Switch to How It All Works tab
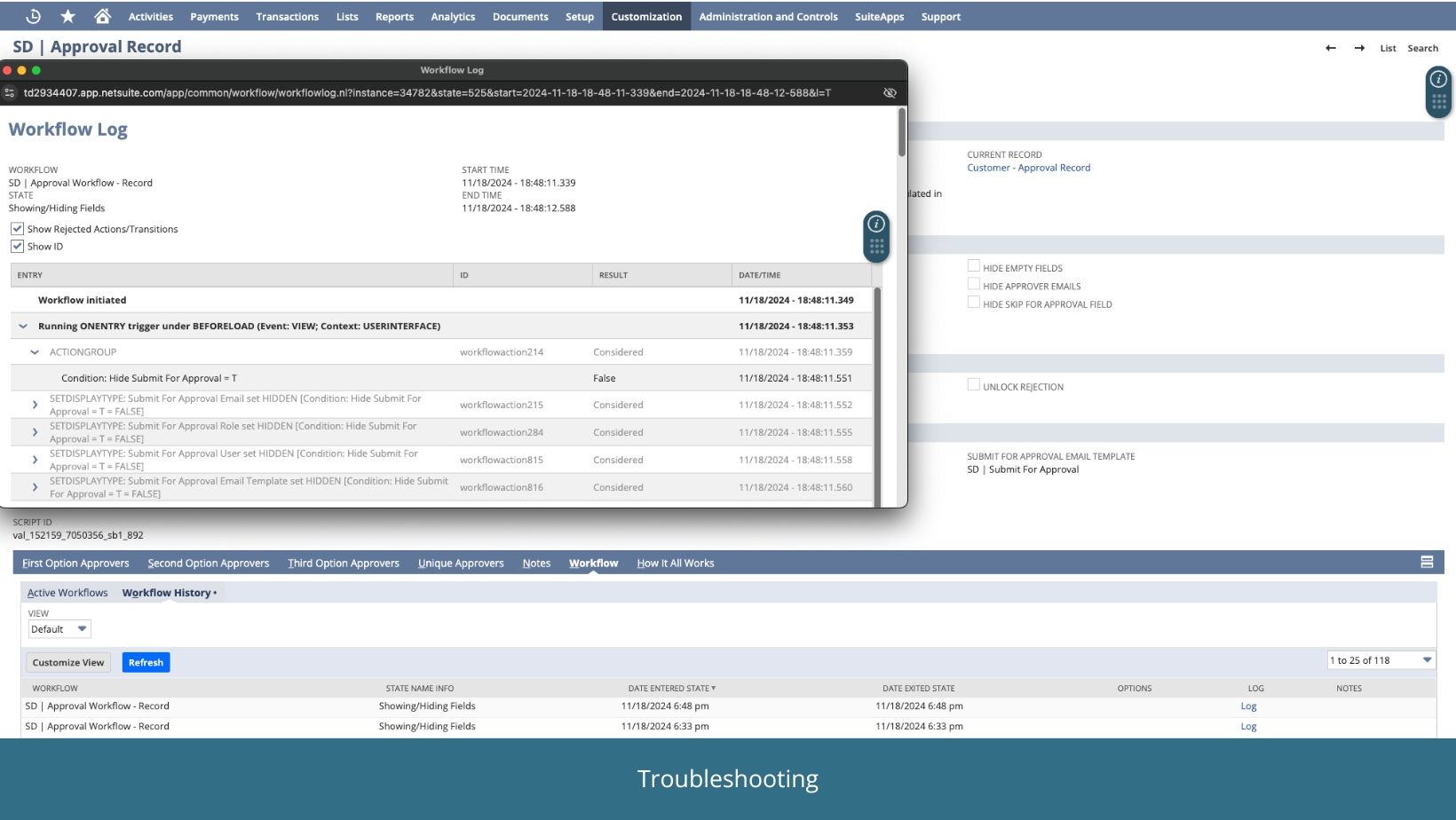Viewport: 1456px width, 820px height. (676, 563)
